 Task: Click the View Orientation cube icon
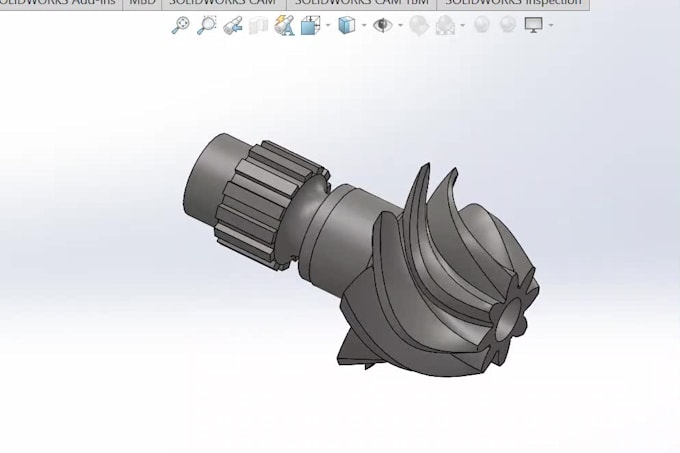tap(311, 25)
